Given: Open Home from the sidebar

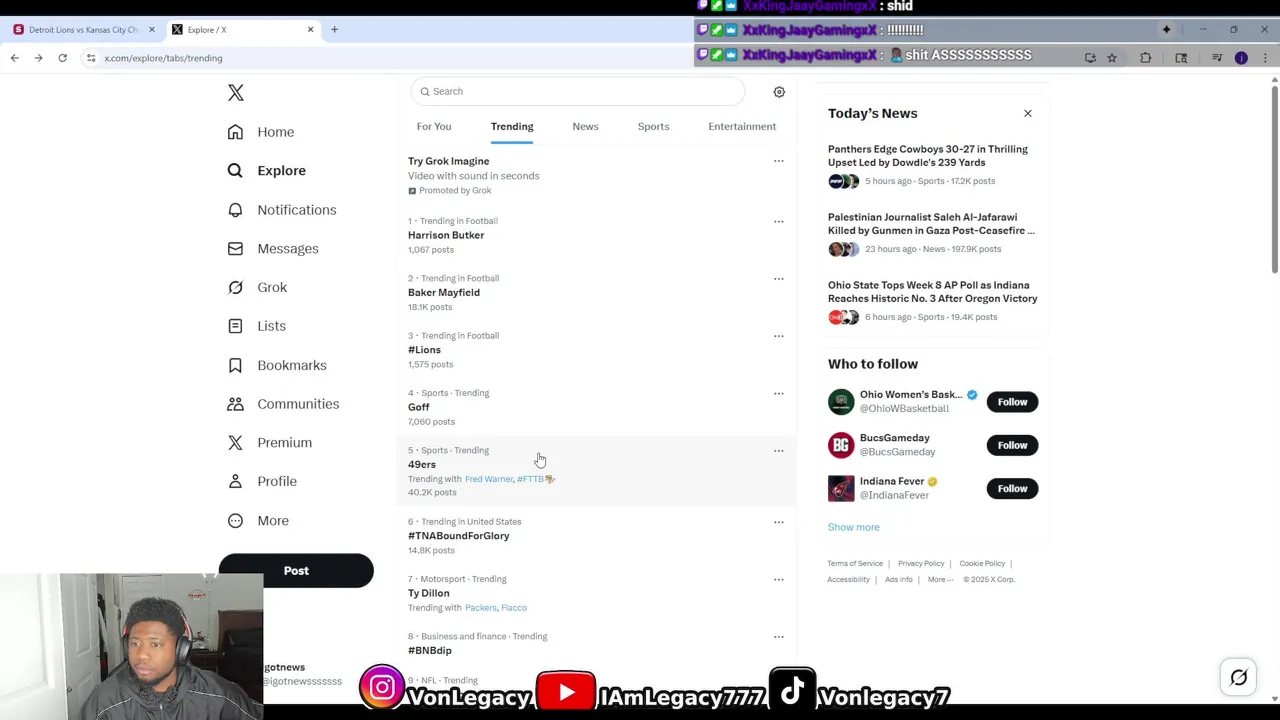Looking at the screenshot, I should (x=261, y=132).
